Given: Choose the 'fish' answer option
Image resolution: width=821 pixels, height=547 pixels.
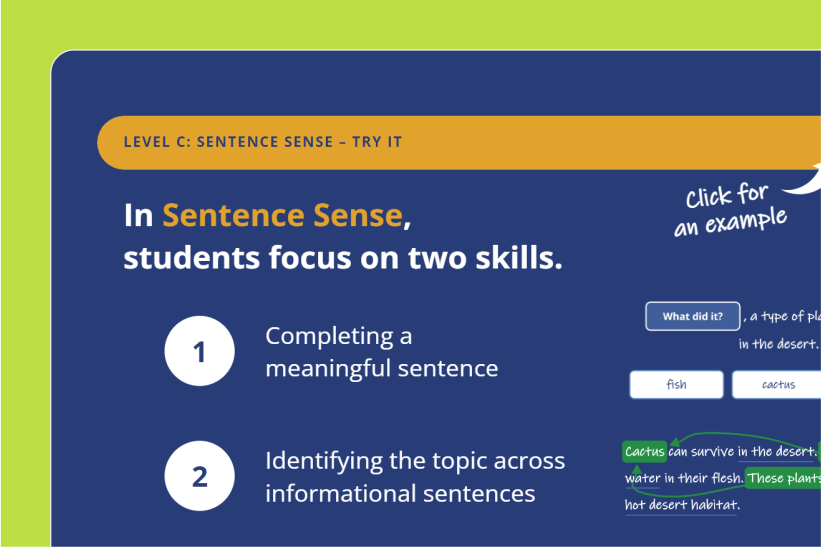Looking at the screenshot, I should (676, 384).
